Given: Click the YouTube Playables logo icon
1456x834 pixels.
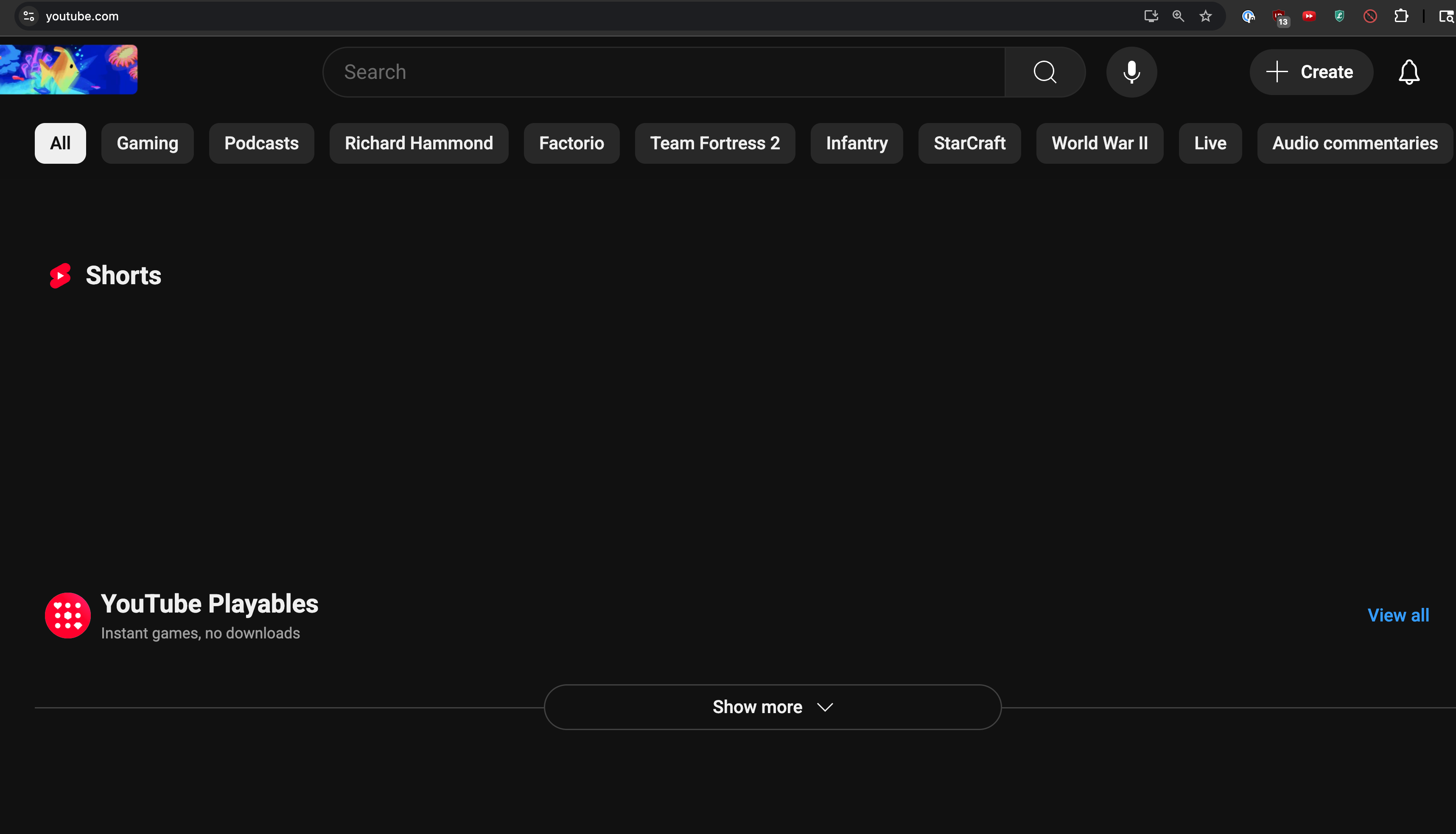Looking at the screenshot, I should coord(67,615).
